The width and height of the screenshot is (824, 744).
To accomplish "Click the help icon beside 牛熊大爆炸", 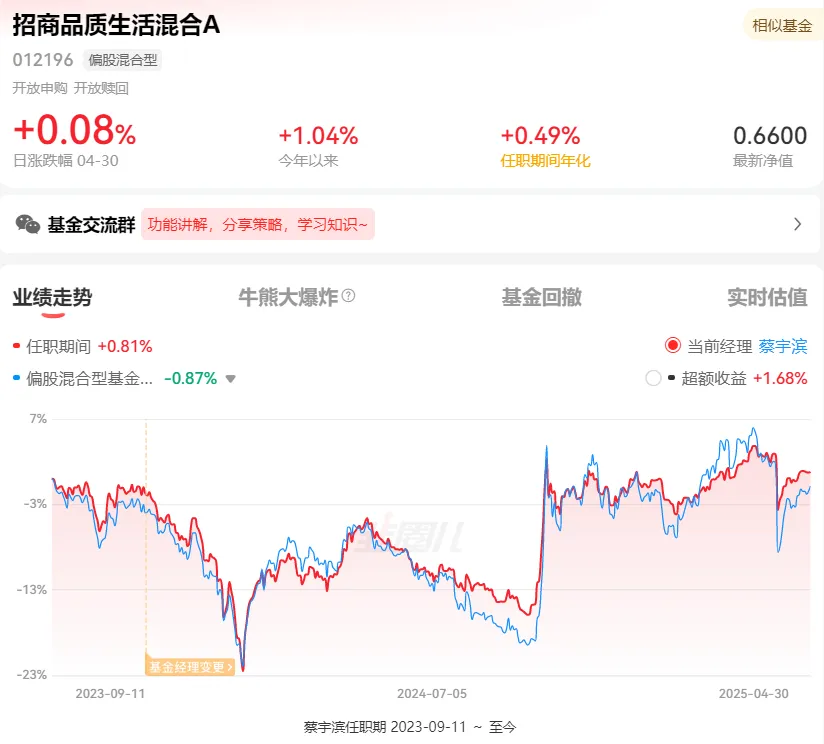I will coord(348,296).
